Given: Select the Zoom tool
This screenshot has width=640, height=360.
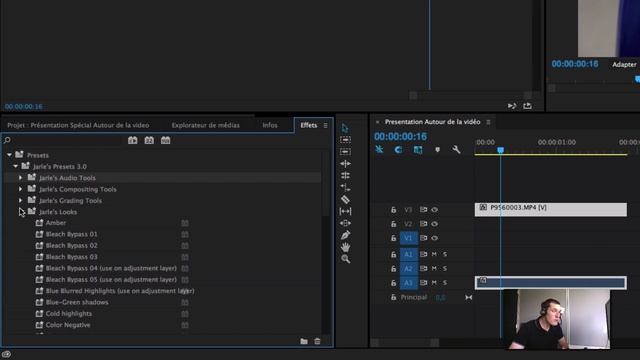Looking at the screenshot, I should pyautogui.click(x=345, y=259).
